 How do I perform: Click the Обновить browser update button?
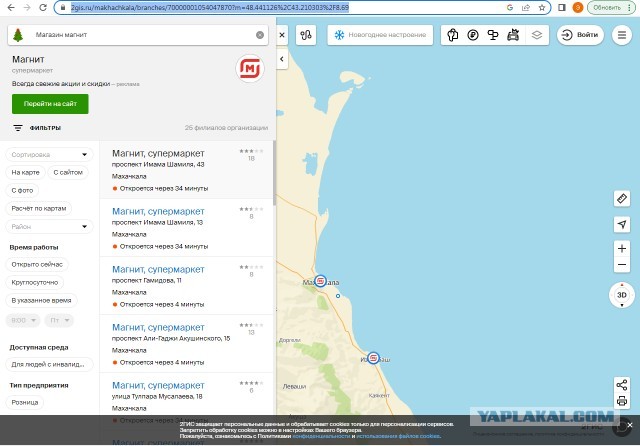coord(611,7)
